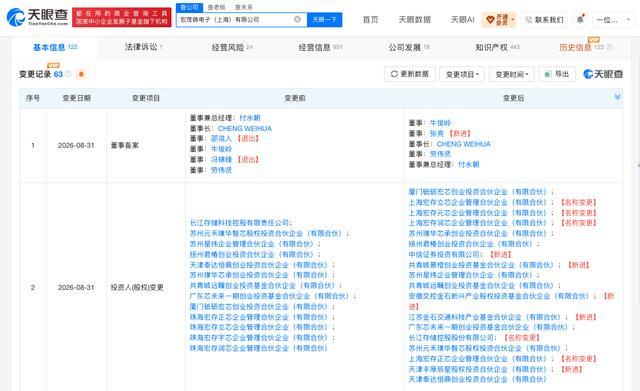Select the 查老板 search mode tab
Image resolution: width=640 pixels, height=391 pixels.
[216, 7]
